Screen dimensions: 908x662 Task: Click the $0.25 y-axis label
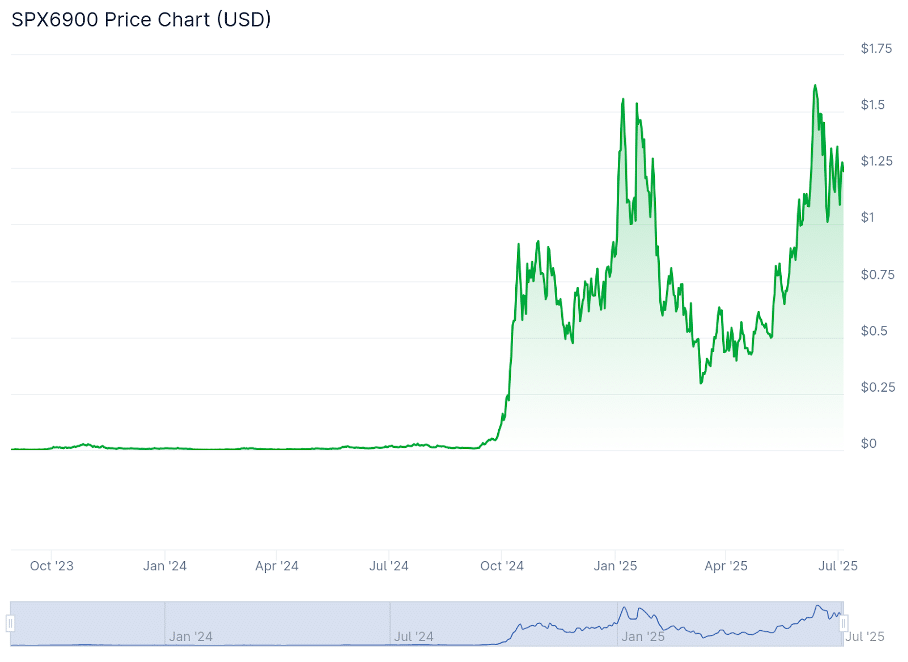pos(876,387)
